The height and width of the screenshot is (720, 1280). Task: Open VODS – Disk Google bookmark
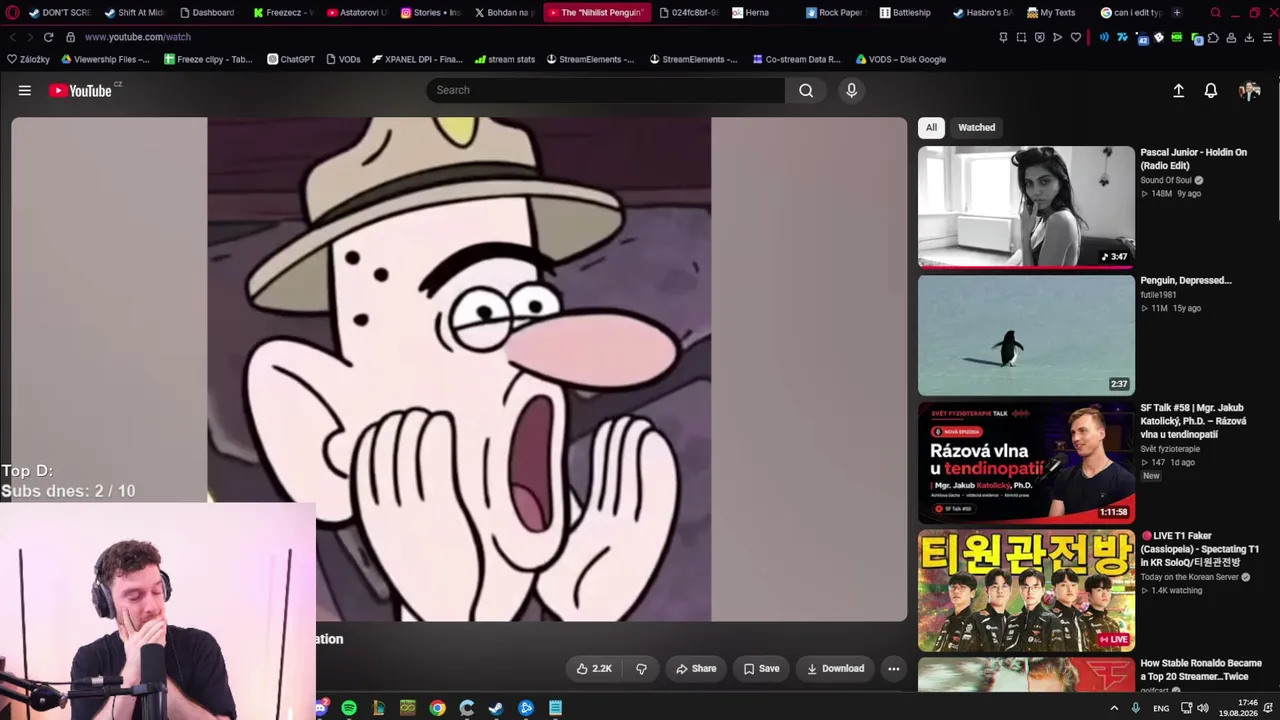click(900, 59)
